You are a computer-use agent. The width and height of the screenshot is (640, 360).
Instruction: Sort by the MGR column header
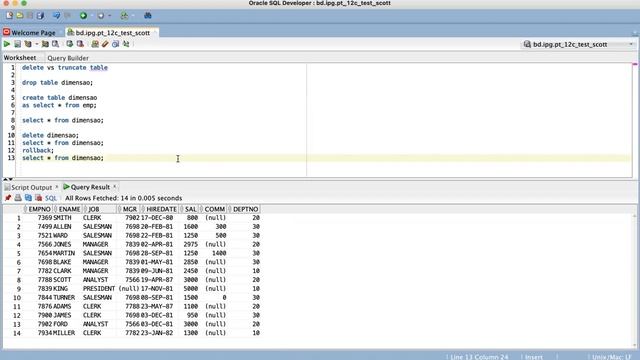[x=129, y=209]
